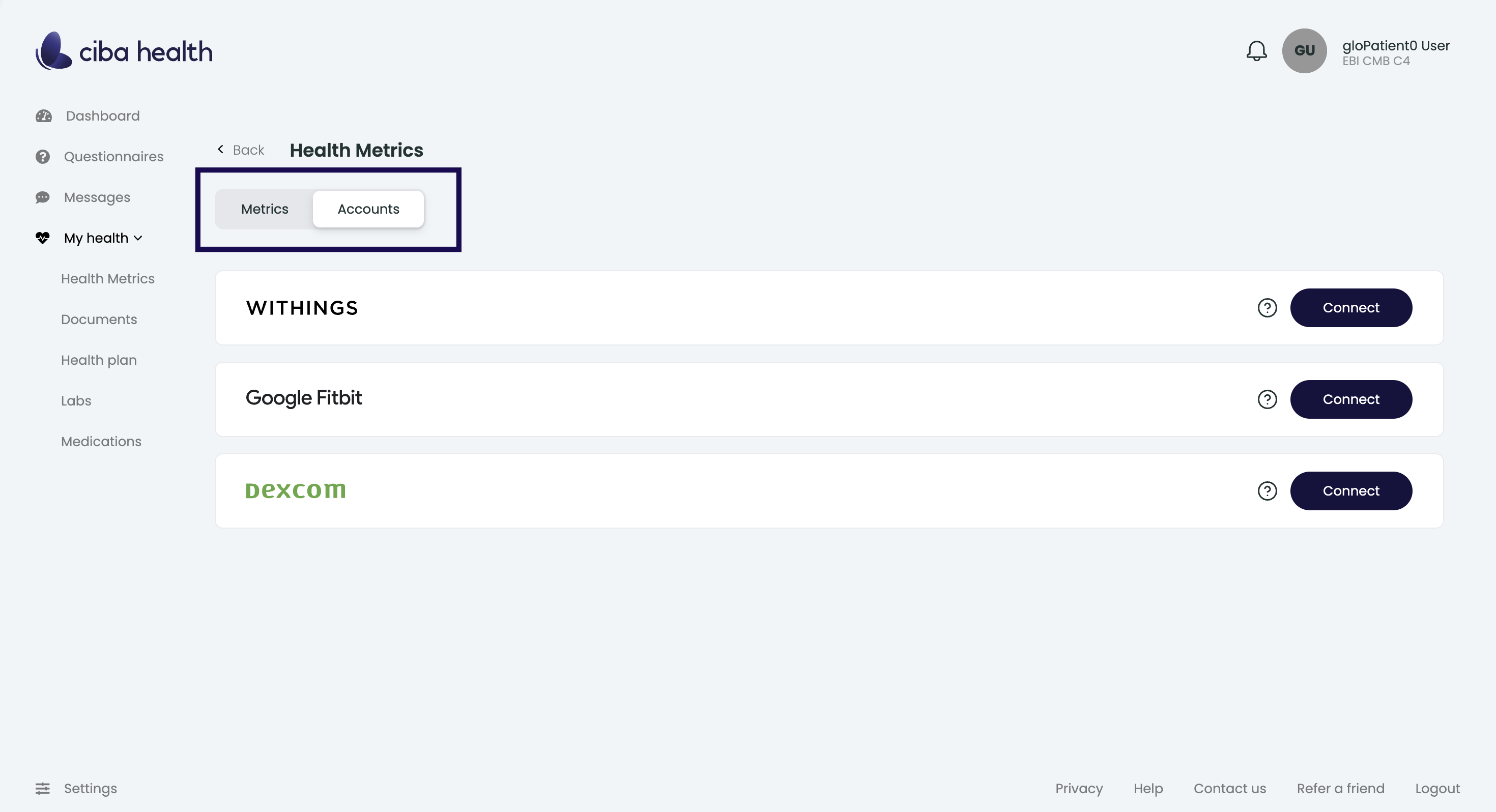Viewport: 1496px width, 812px height.
Task: Click the Messages chat bubble icon
Action: tap(42, 197)
